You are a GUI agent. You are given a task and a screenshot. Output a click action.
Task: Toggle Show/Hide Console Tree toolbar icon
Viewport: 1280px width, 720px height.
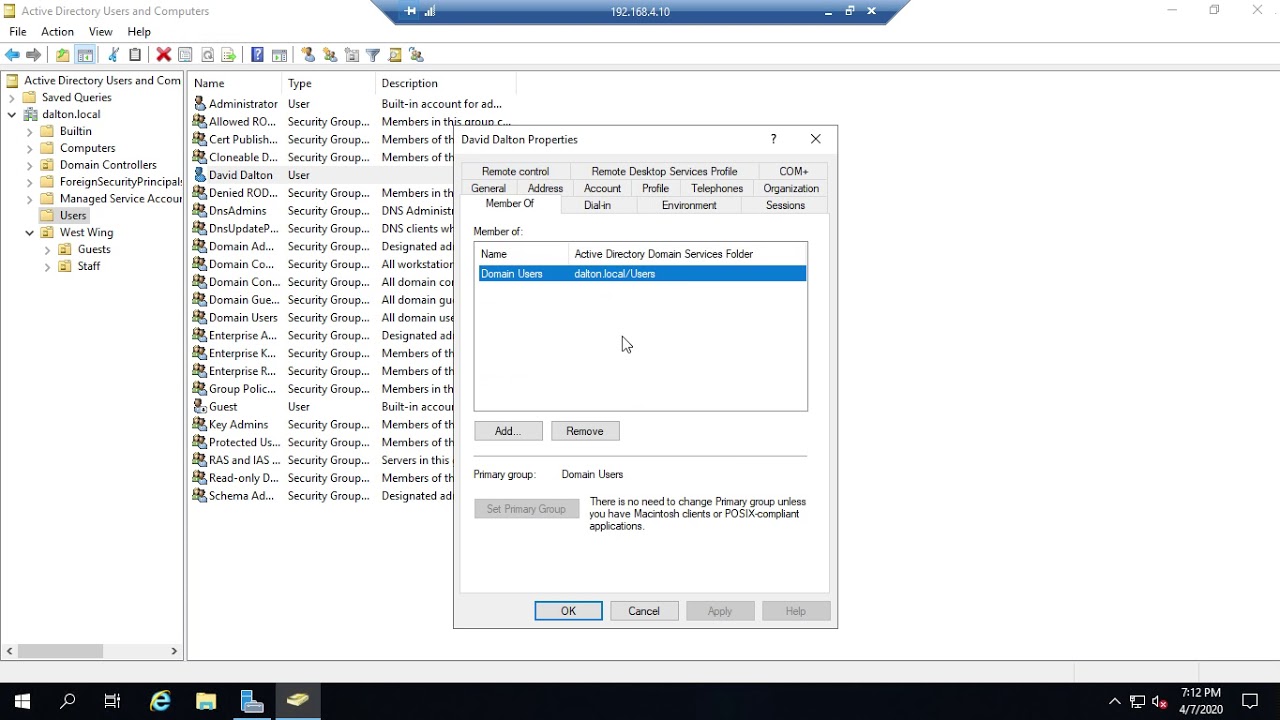86,55
